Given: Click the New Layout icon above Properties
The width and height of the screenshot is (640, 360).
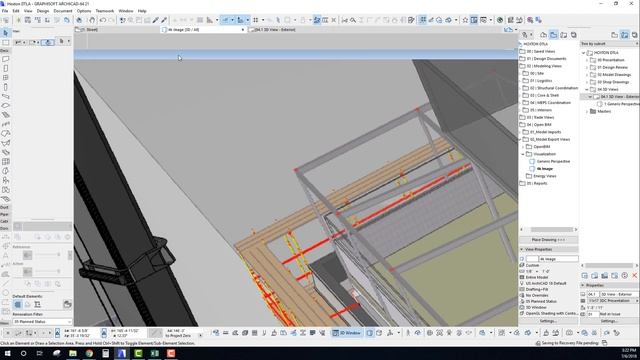Looking at the screenshot, I should click(584, 276).
